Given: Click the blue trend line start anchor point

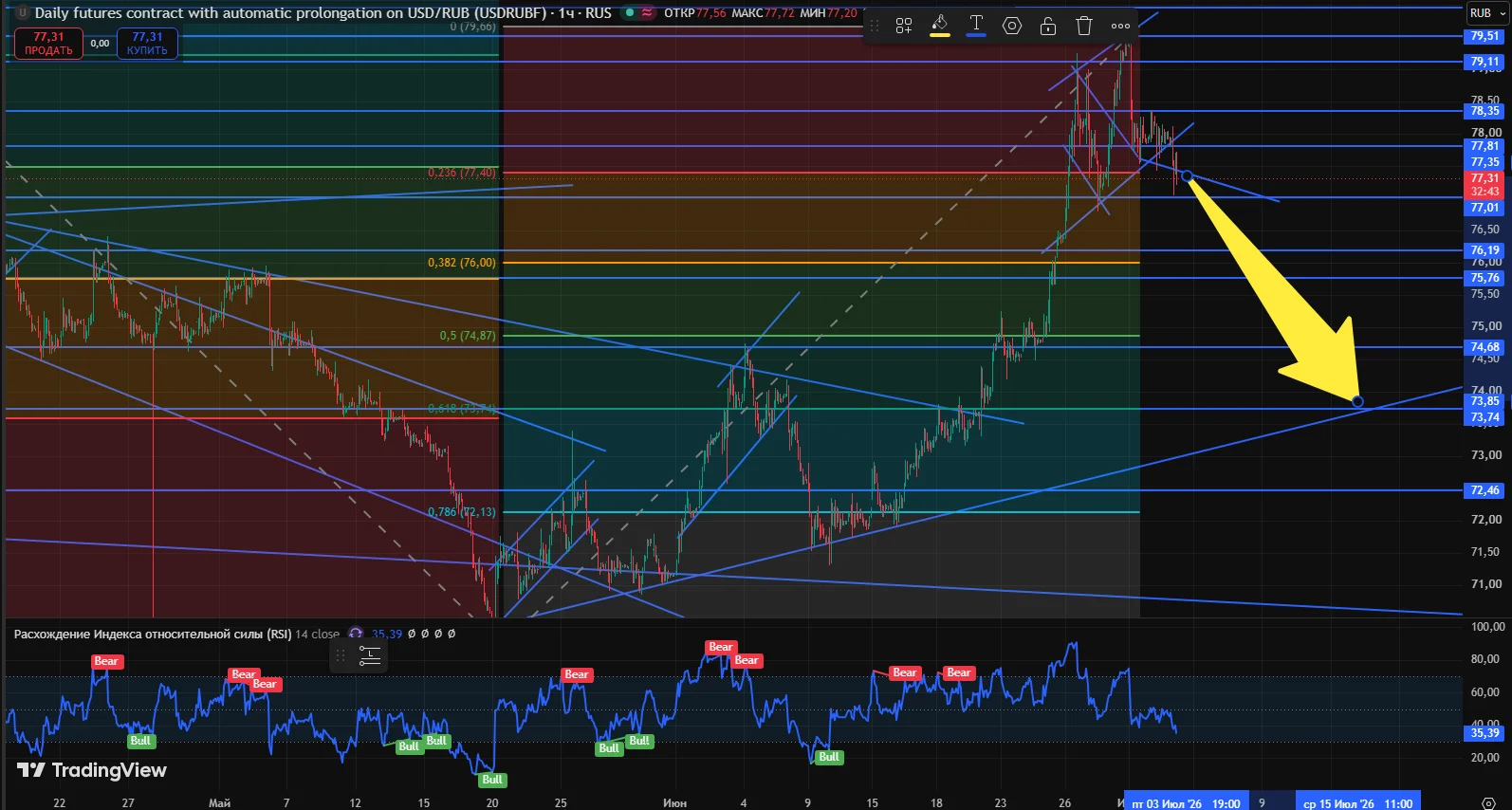Looking at the screenshot, I should tap(1187, 176).
